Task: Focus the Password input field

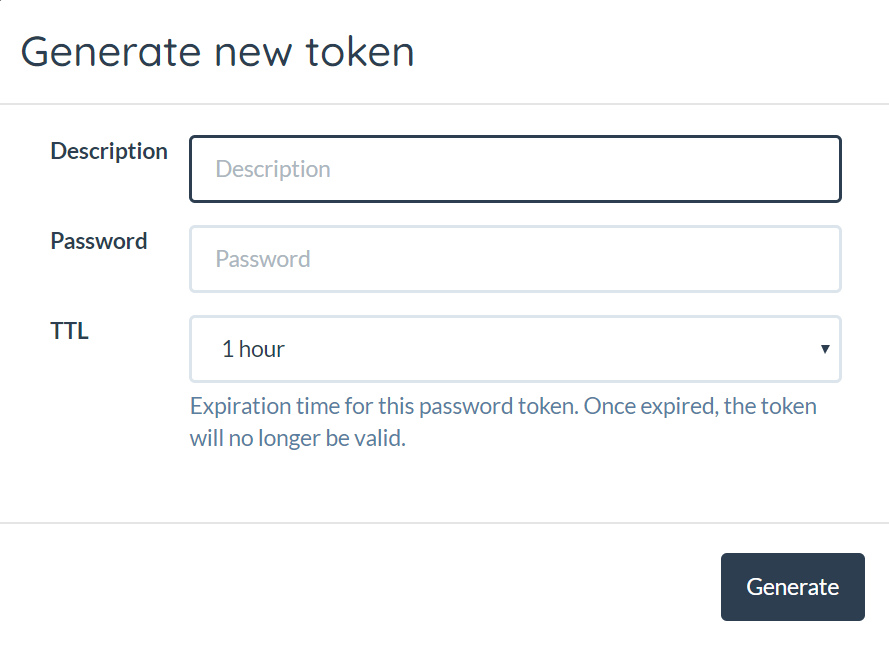Action: point(515,259)
